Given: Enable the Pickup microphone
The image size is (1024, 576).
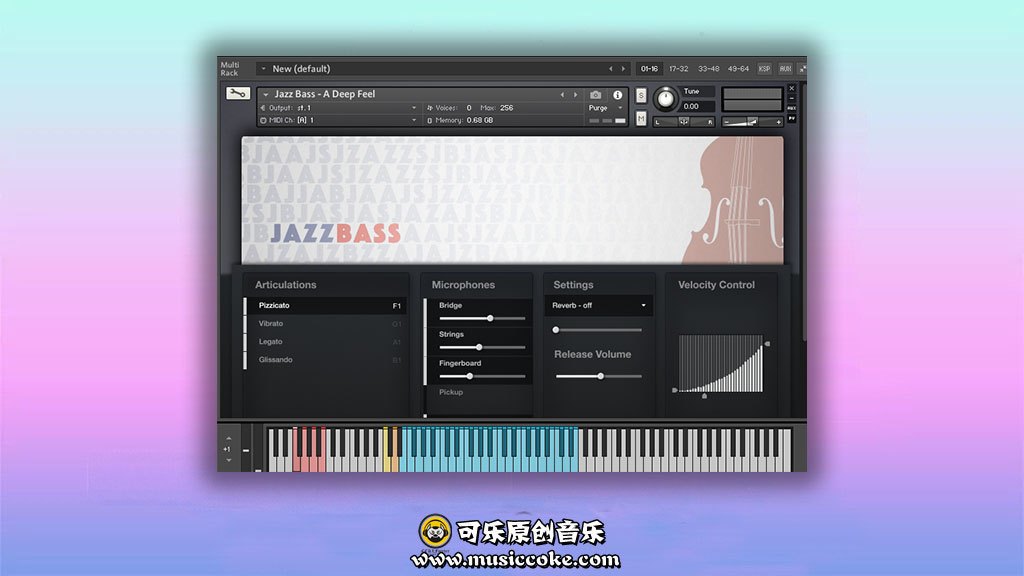Looking at the screenshot, I should [451, 392].
